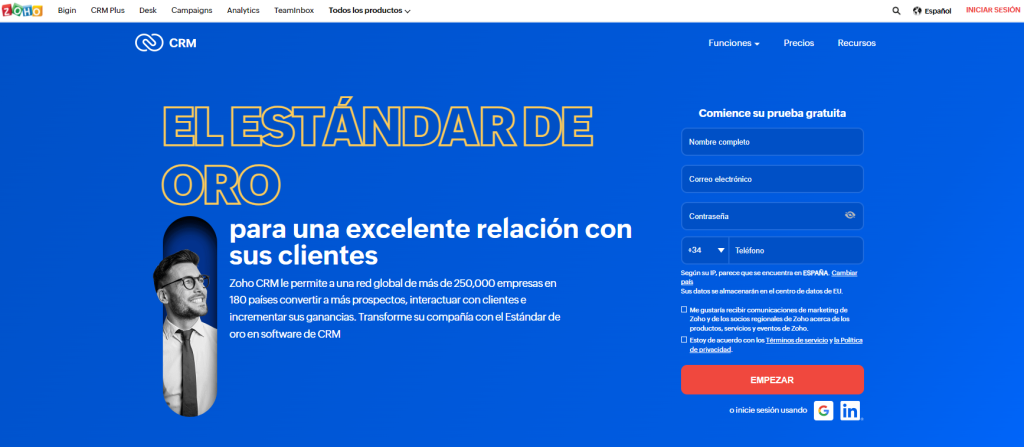Open Analytics in the top navigation
This screenshot has height=447, width=1024.
pos(243,10)
